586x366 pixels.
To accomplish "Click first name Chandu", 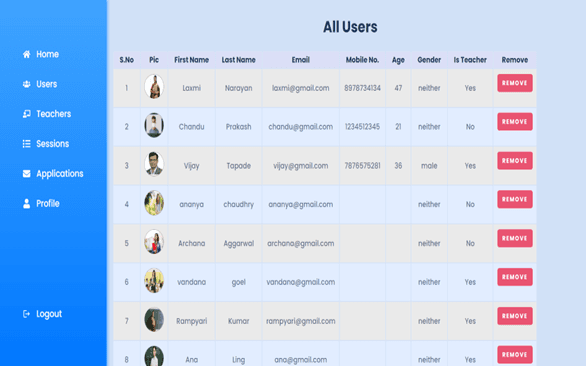I will point(191,127).
